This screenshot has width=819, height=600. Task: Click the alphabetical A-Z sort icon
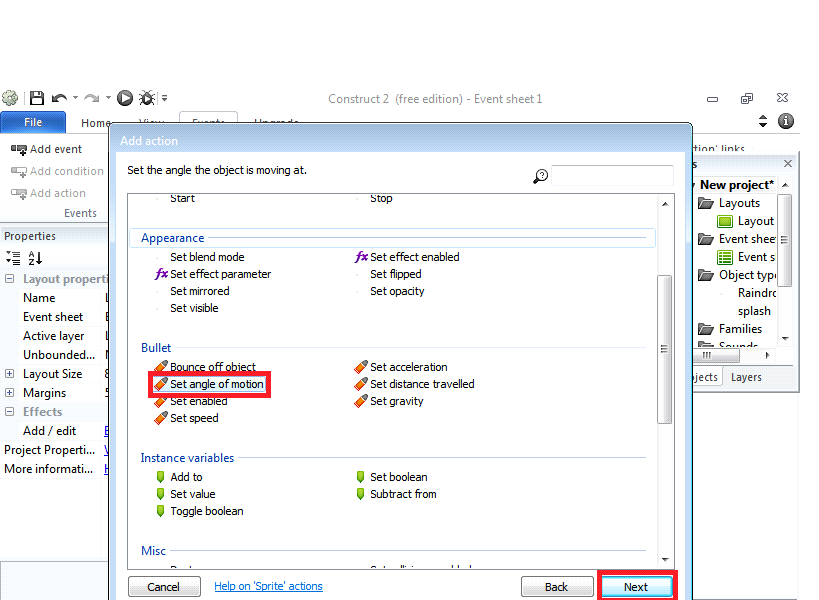pyautogui.click(x=35, y=257)
